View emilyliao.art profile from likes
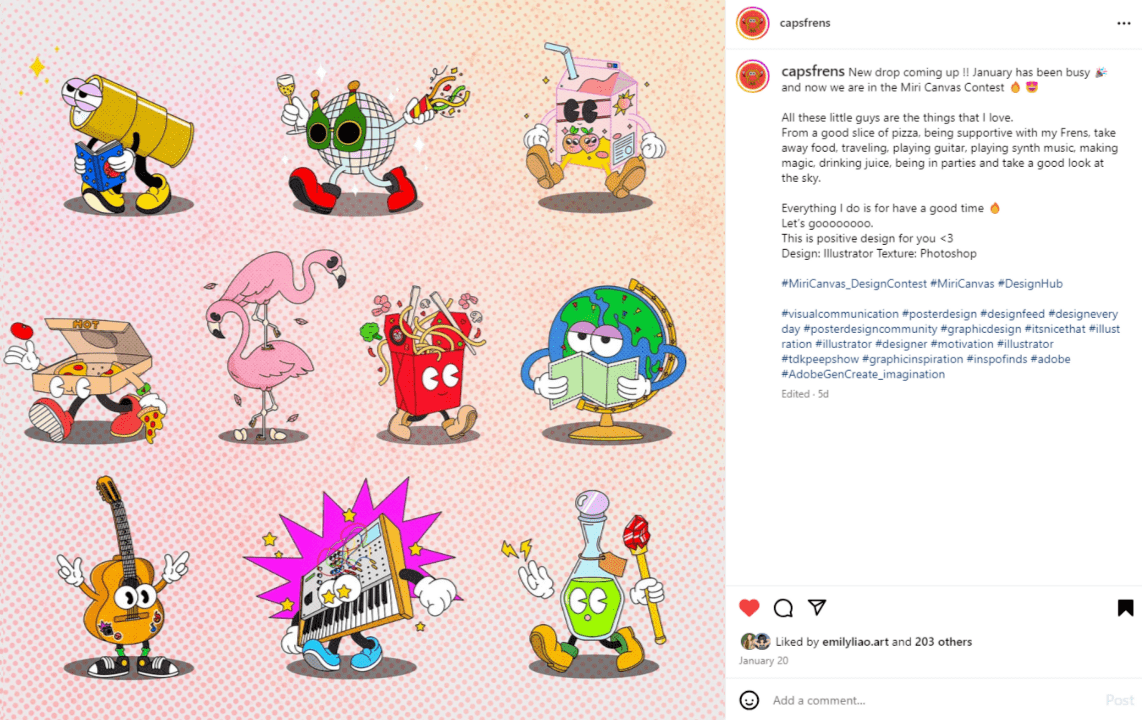The height and width of the screenshot is (720, 1142). point(855,641)
